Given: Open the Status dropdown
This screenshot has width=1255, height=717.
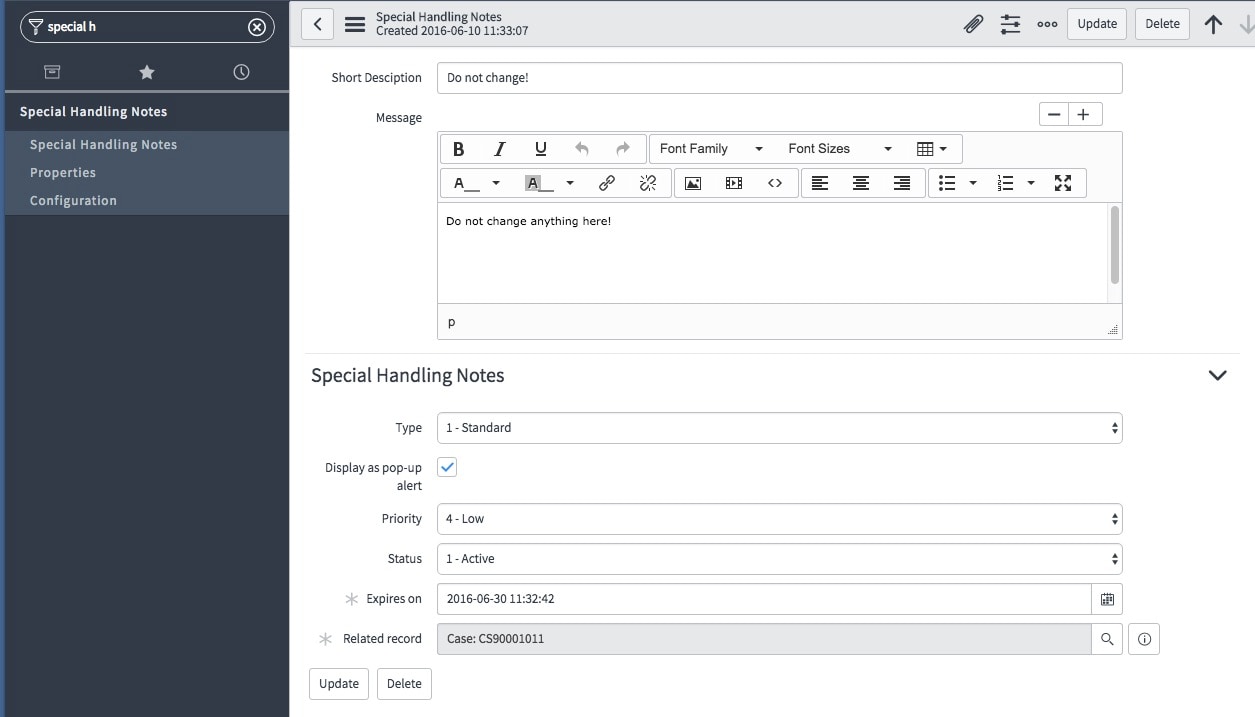Looking at the screenshot, I should (779, 559).
